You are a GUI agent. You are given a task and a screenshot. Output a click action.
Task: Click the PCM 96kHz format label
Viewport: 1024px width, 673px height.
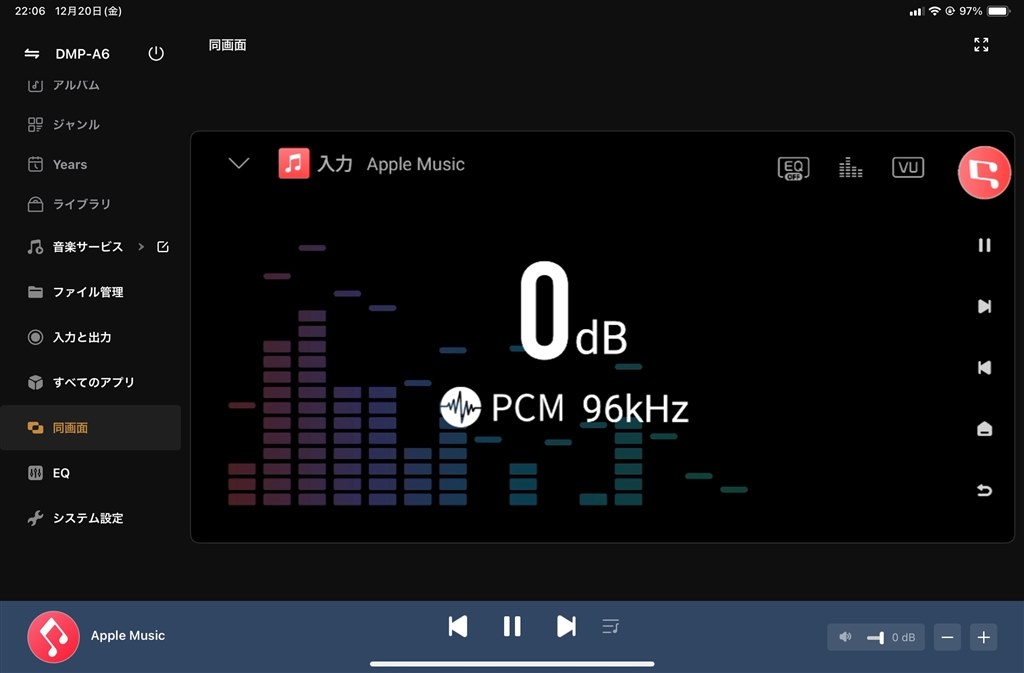[x=590, y=408]
